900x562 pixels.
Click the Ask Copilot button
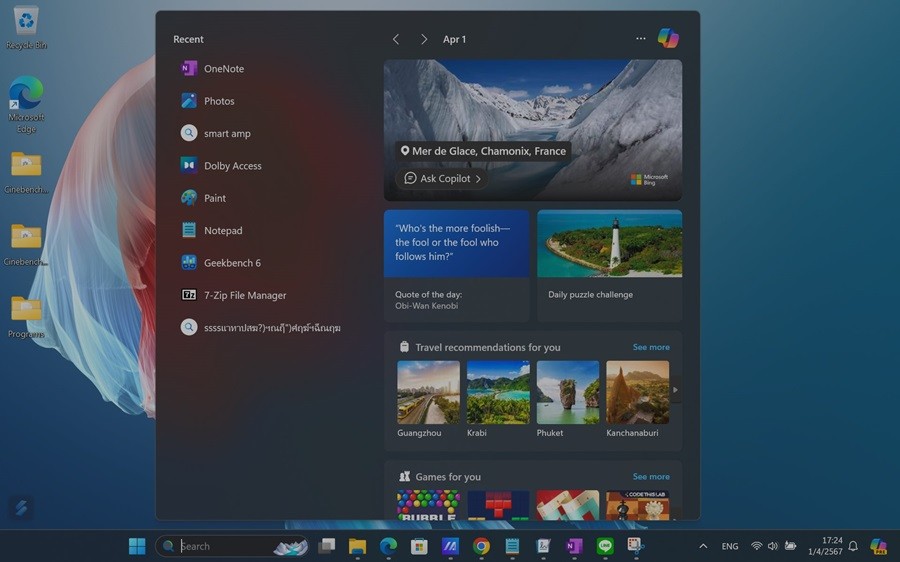click(x=443, y=179)
